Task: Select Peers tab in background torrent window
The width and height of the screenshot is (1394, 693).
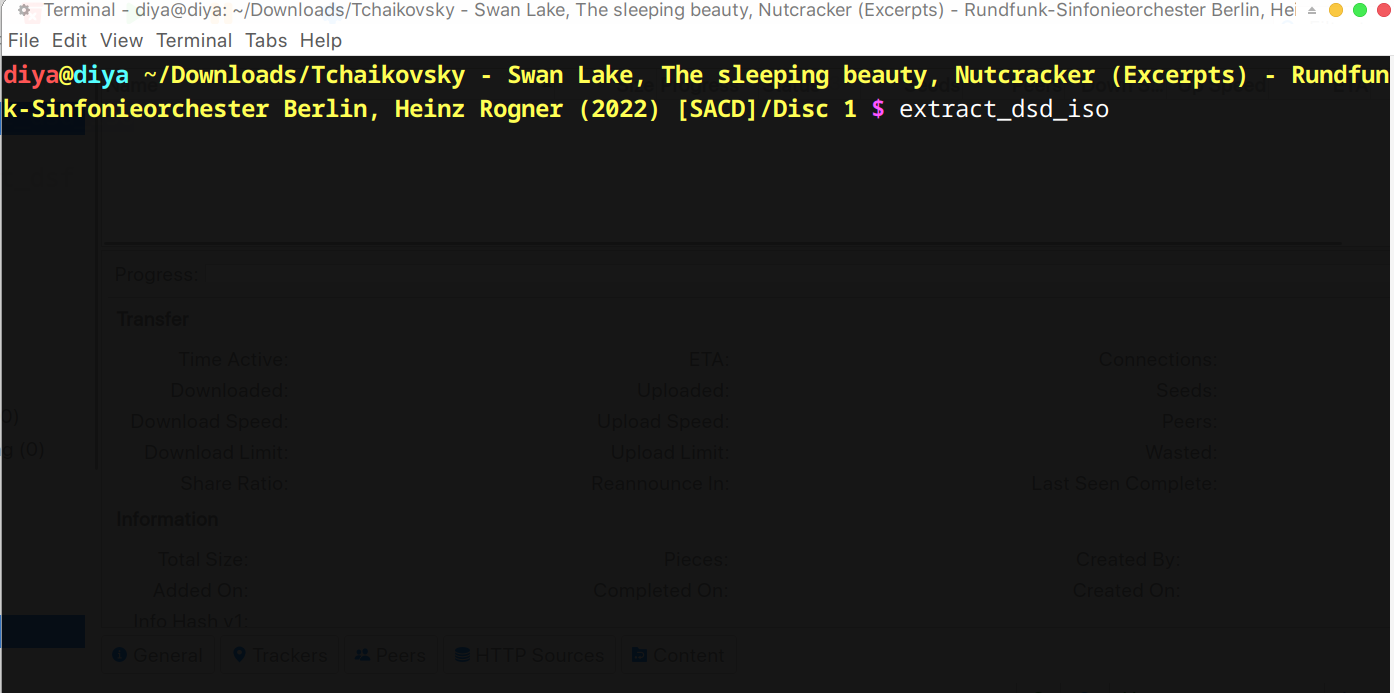Action: pos(391,656)
